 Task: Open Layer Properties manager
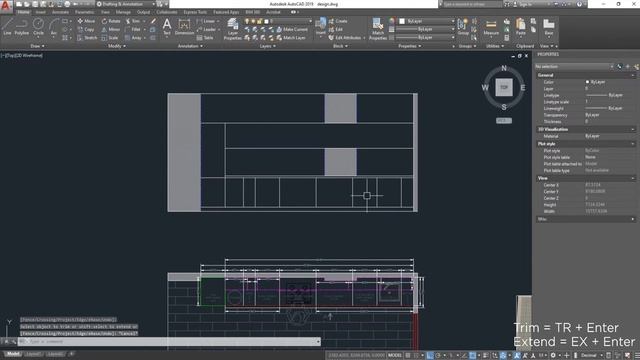click(233, 29)
